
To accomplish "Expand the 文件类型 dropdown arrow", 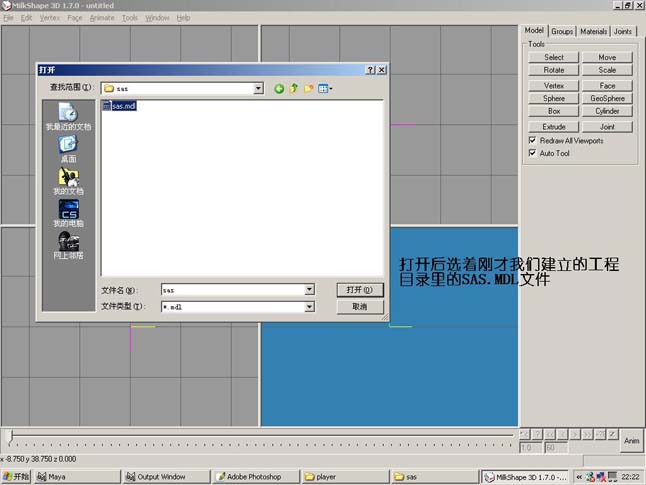I will point(309,307).
